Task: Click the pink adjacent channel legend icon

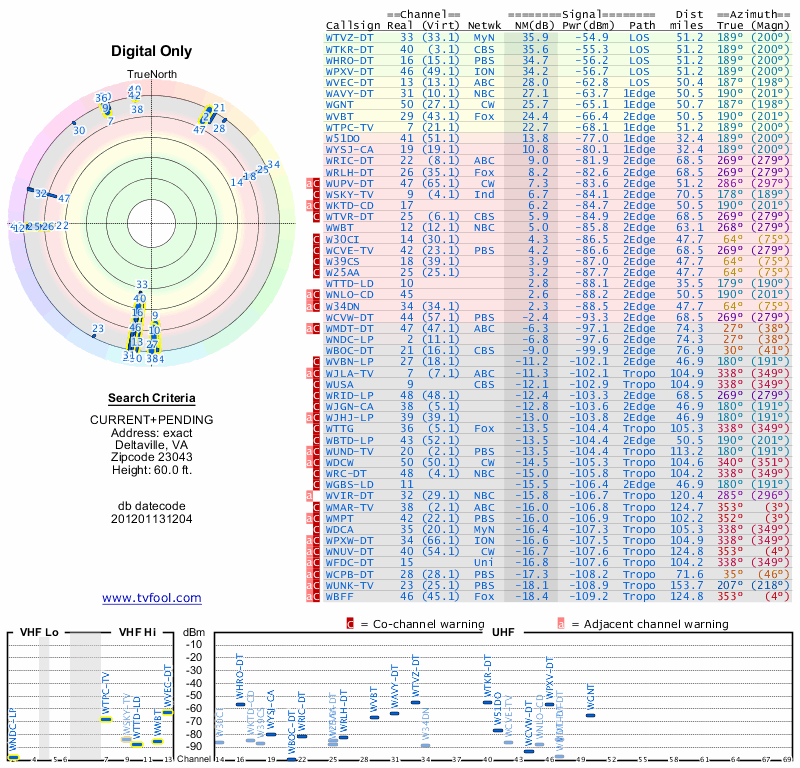Action: point(561,623)
